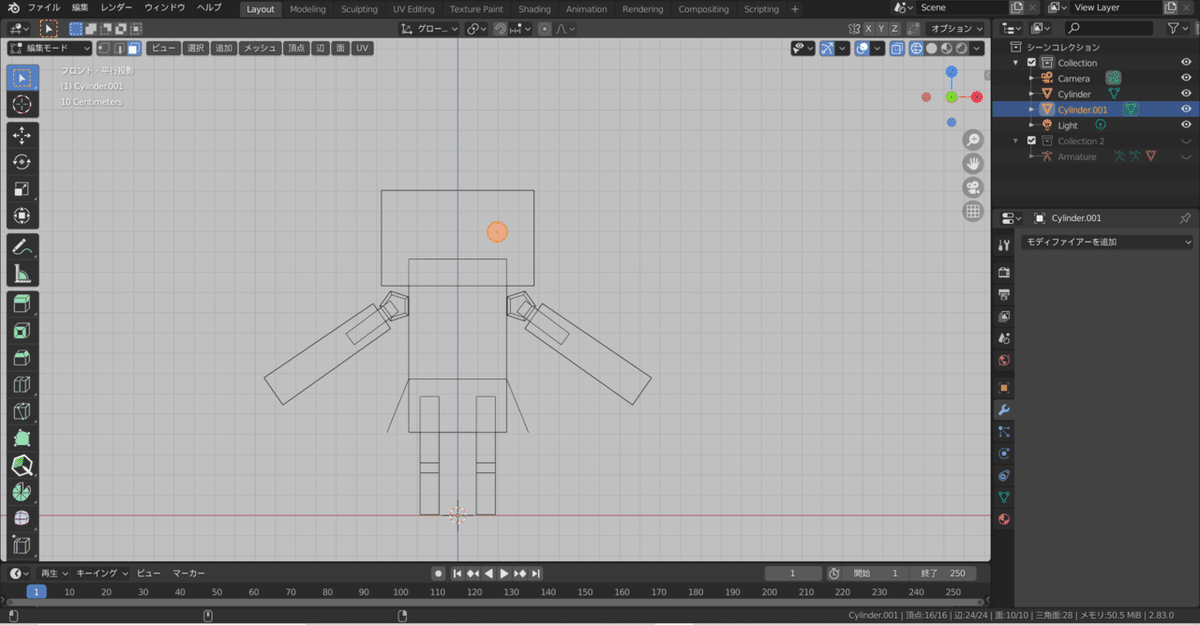This screenshot has width=1200, height=625.
Task: Select the Select Box tool
Action: click(x=22, y=78)
